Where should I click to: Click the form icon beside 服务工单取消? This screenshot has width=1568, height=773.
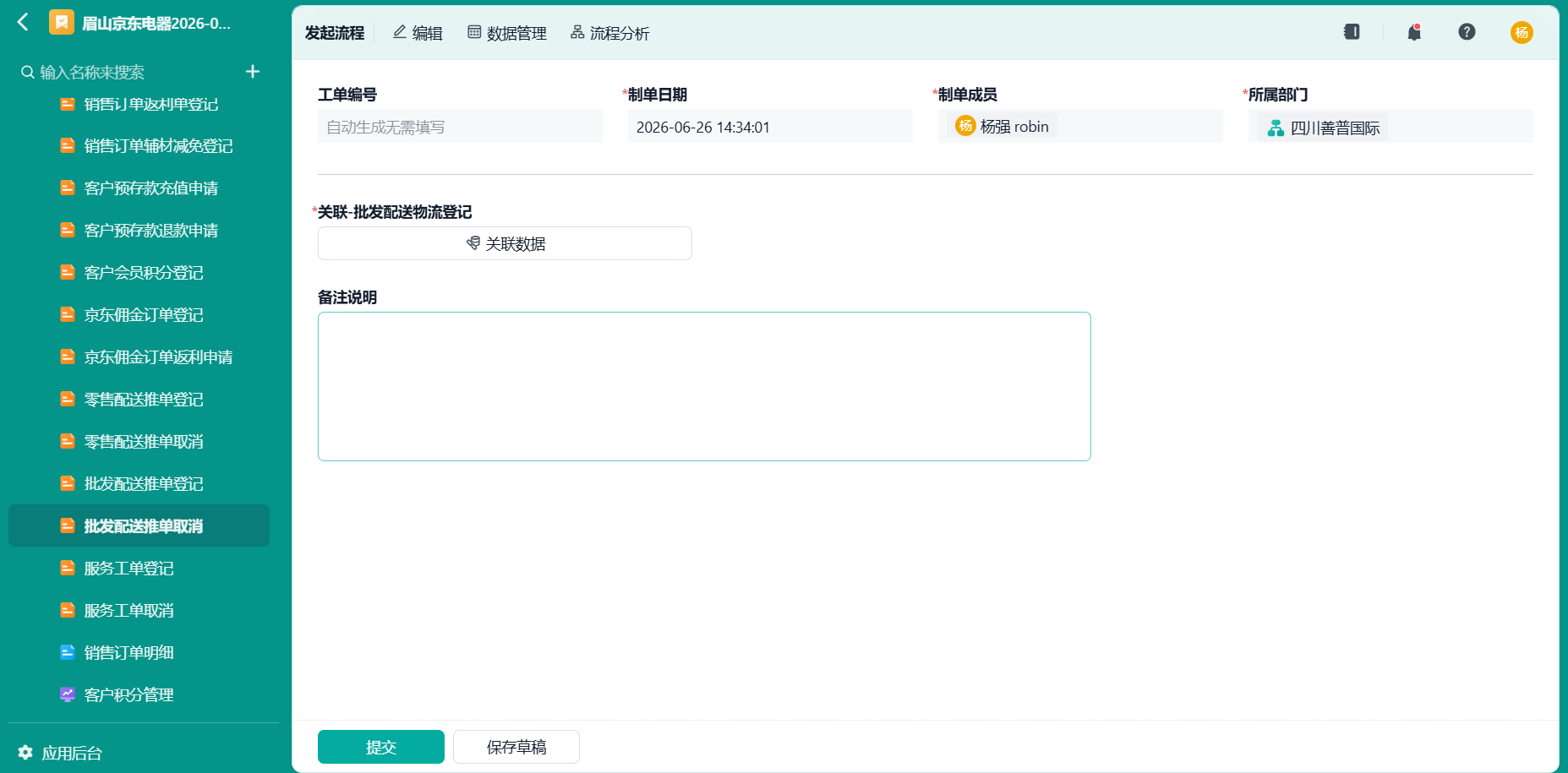point(68,611)
